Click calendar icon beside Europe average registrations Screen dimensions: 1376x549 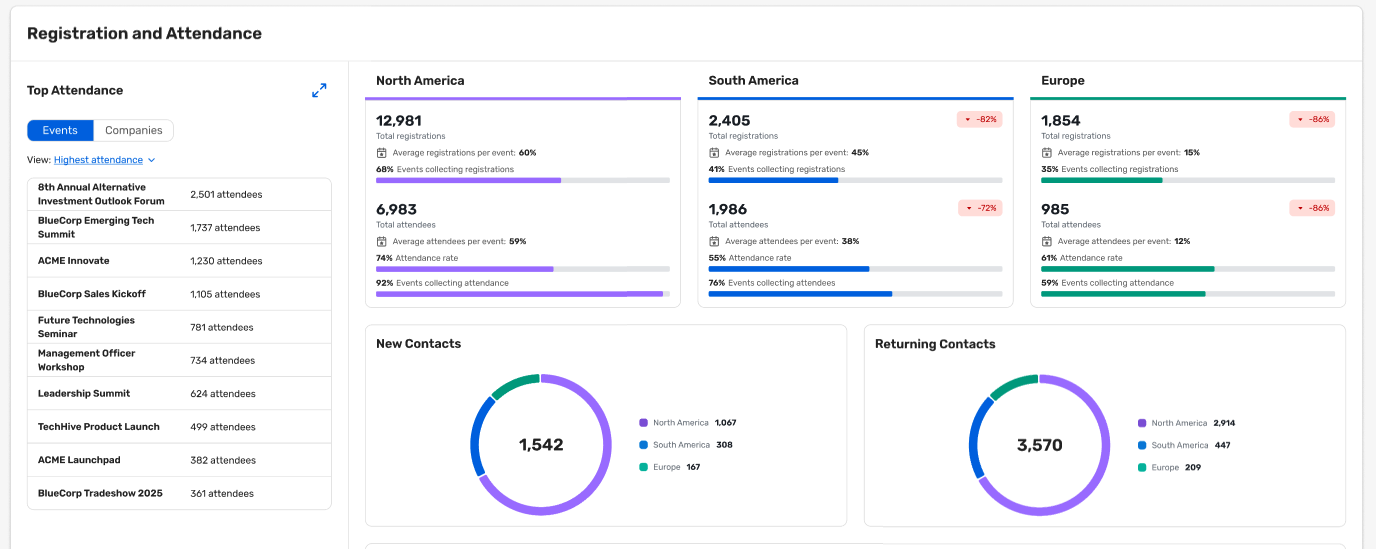click(1046, 153)
